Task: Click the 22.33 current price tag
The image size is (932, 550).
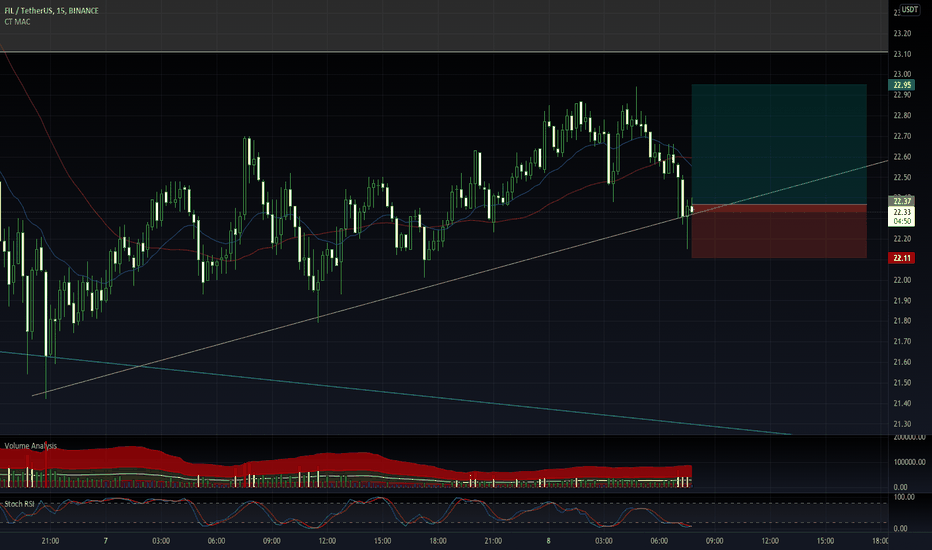Action: (901, 212)
